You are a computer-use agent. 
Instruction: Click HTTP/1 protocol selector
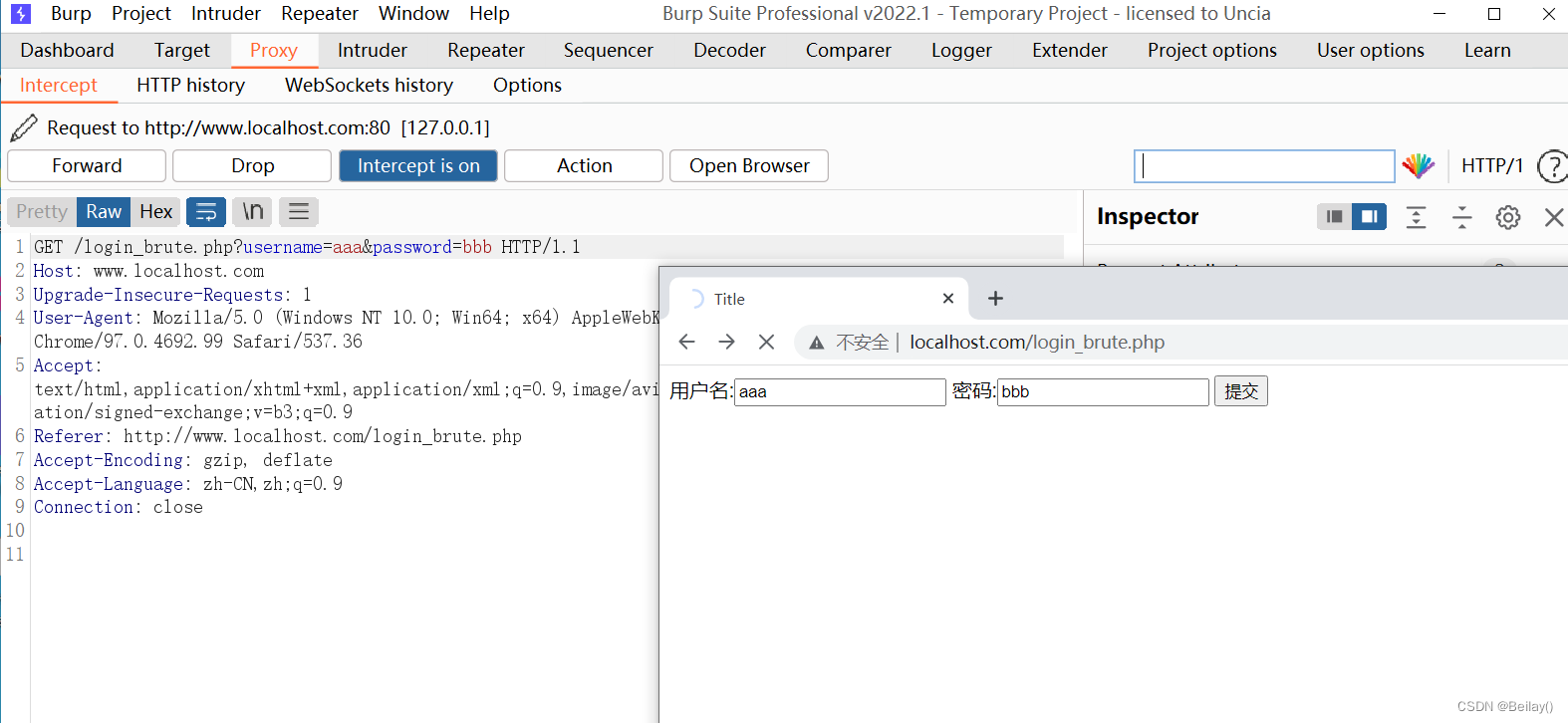click(1492, 166)
